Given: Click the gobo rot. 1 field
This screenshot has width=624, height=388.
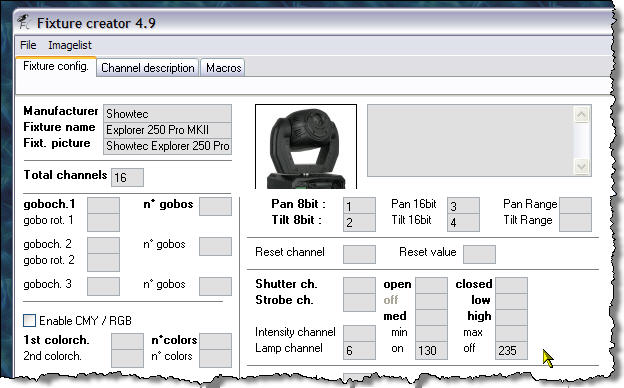Looking at the screenshot, I should (103, 222).
